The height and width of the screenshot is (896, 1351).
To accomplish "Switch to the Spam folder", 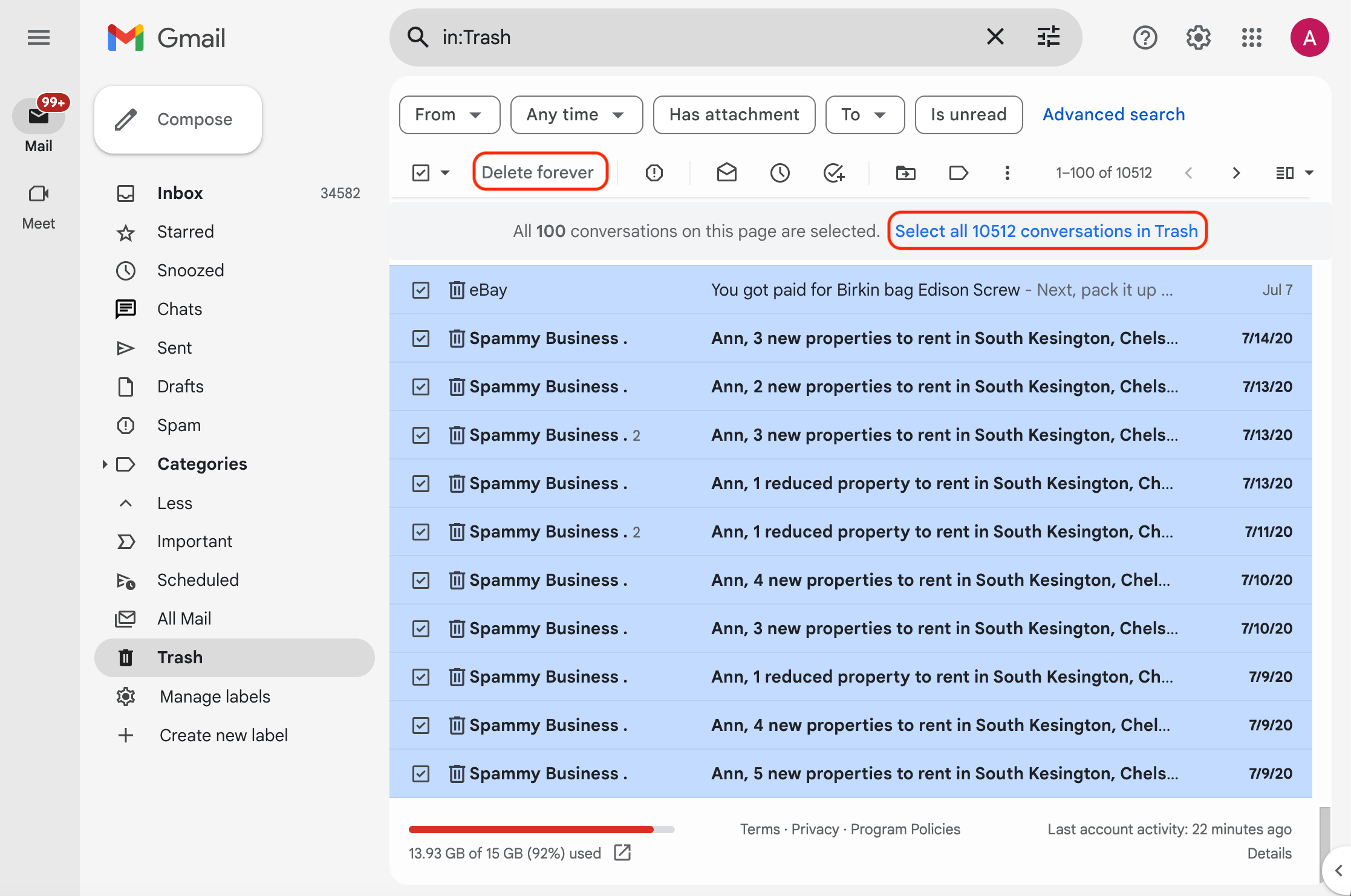I will click(x=178, y=424).
